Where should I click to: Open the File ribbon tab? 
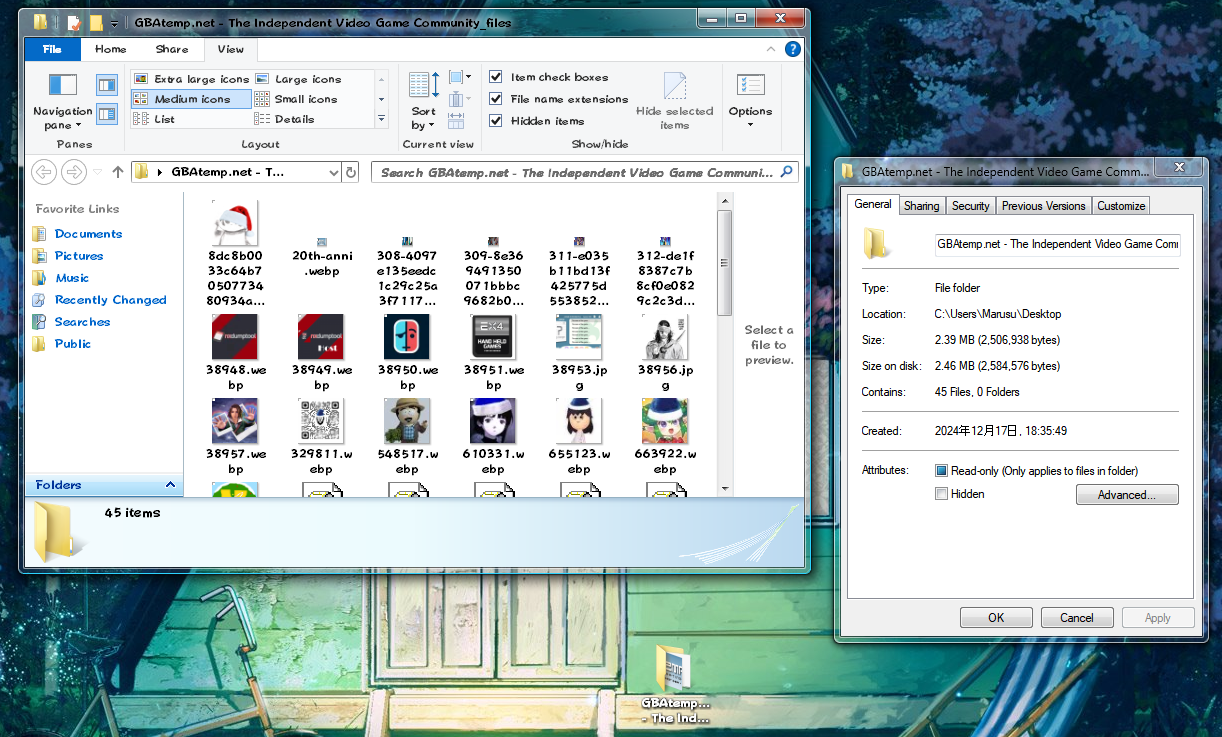click(52, 49)
